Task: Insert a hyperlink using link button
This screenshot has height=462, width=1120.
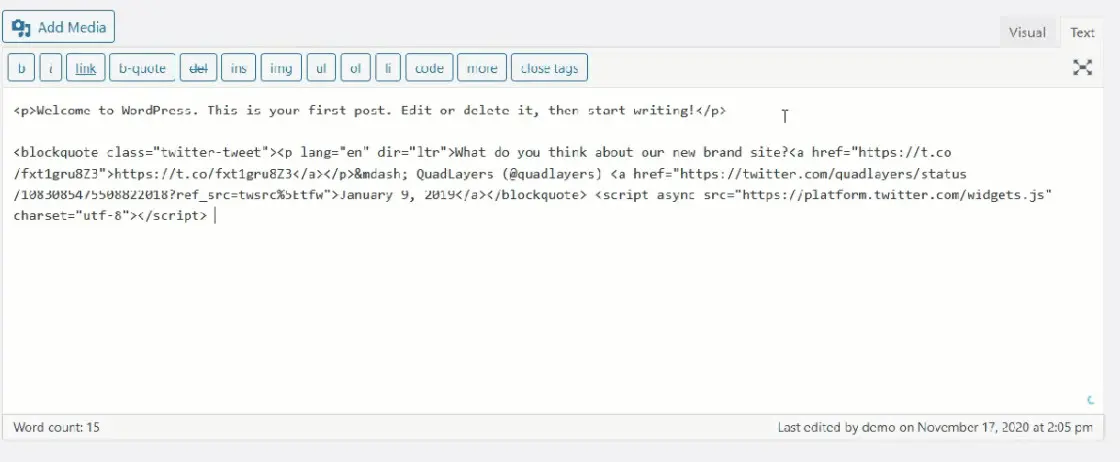Action: 86,69
